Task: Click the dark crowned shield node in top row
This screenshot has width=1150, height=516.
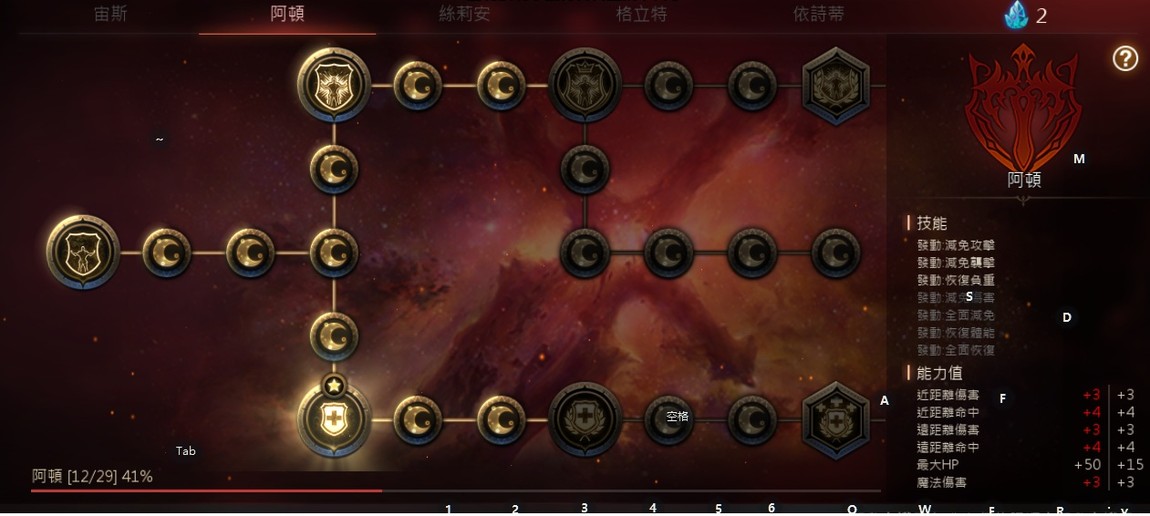Action: click(x=585, y=84)
